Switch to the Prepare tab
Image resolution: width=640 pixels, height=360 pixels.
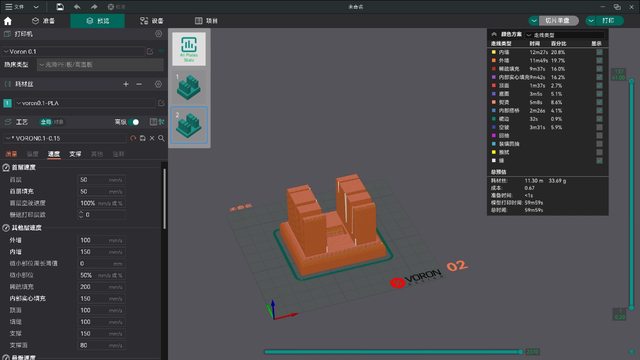[43, 21]
